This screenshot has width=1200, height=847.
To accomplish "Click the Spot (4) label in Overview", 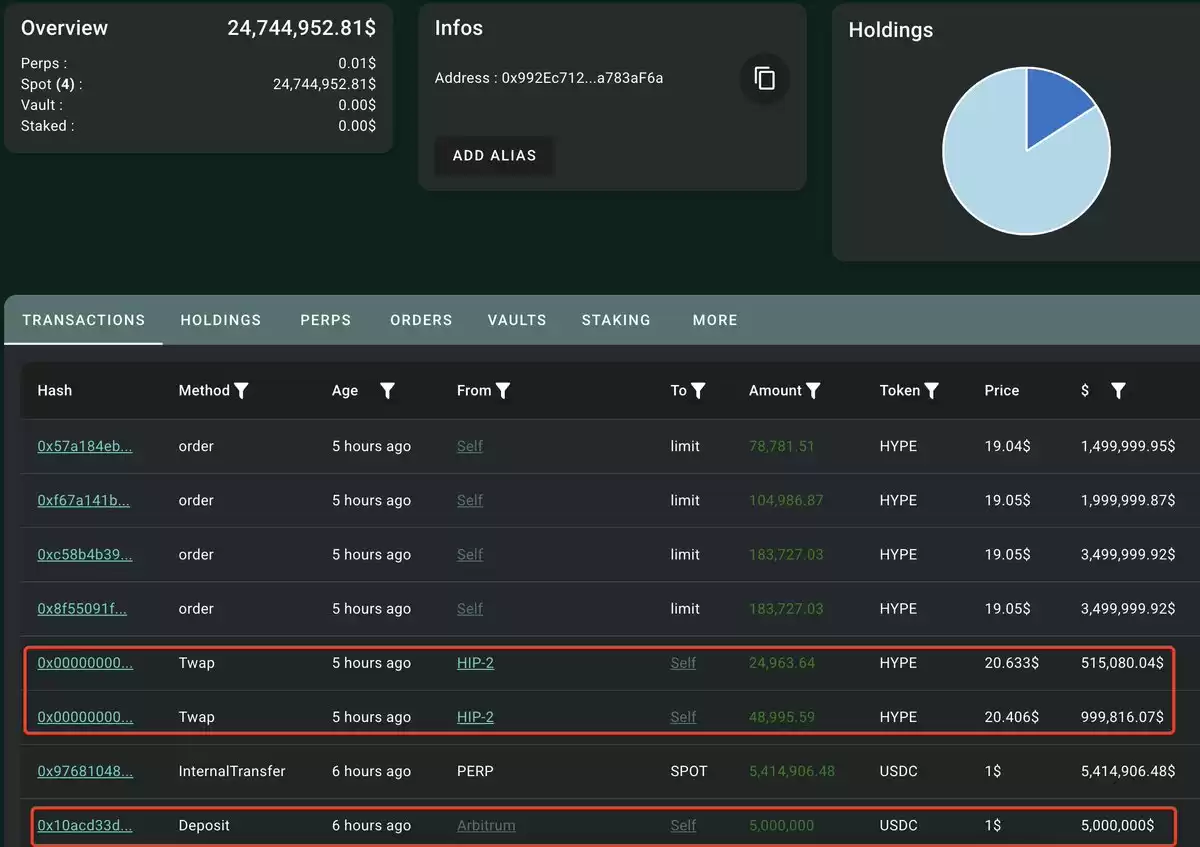I will [51, 84].
